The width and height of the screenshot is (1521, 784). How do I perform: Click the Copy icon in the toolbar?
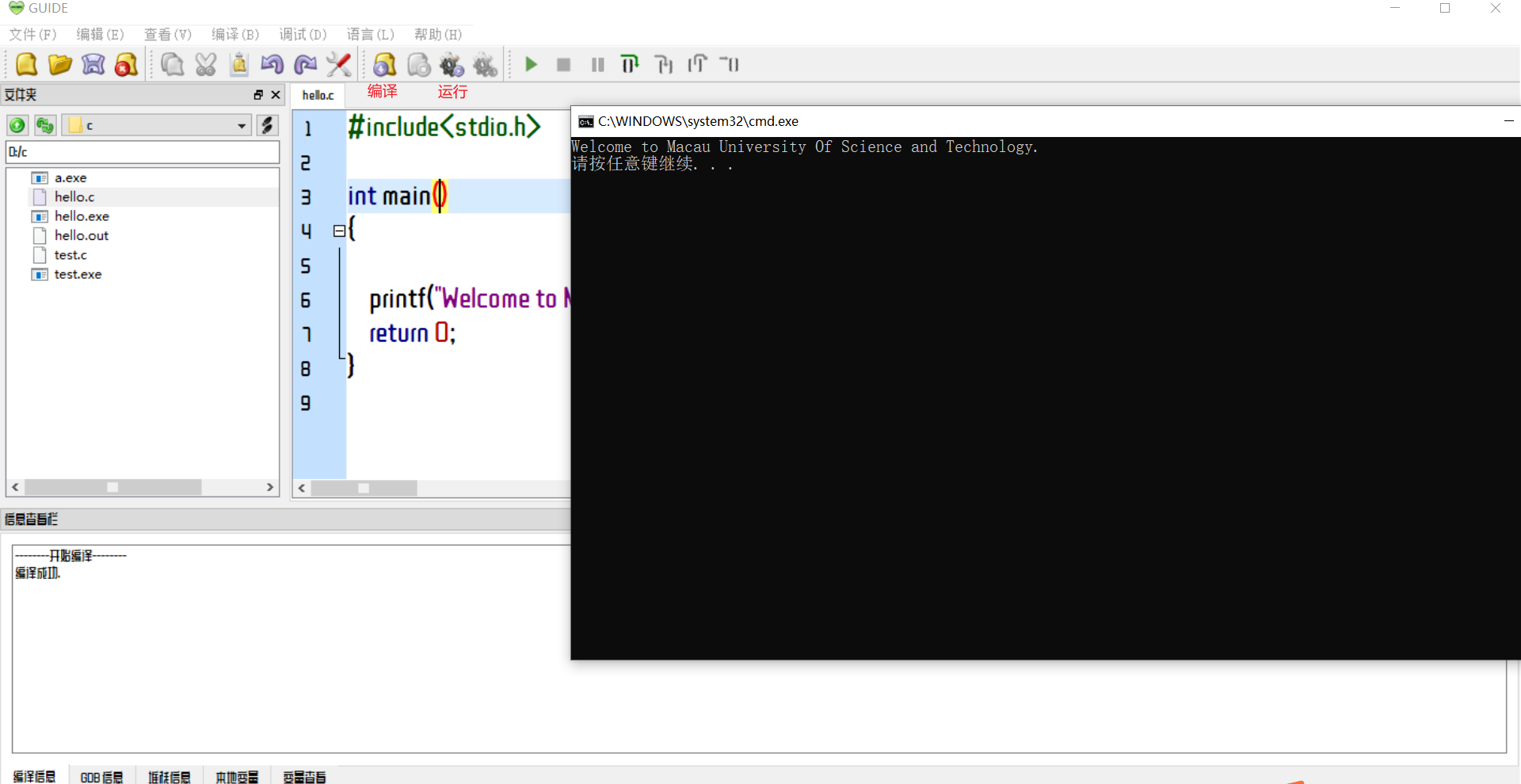[172, 64]
